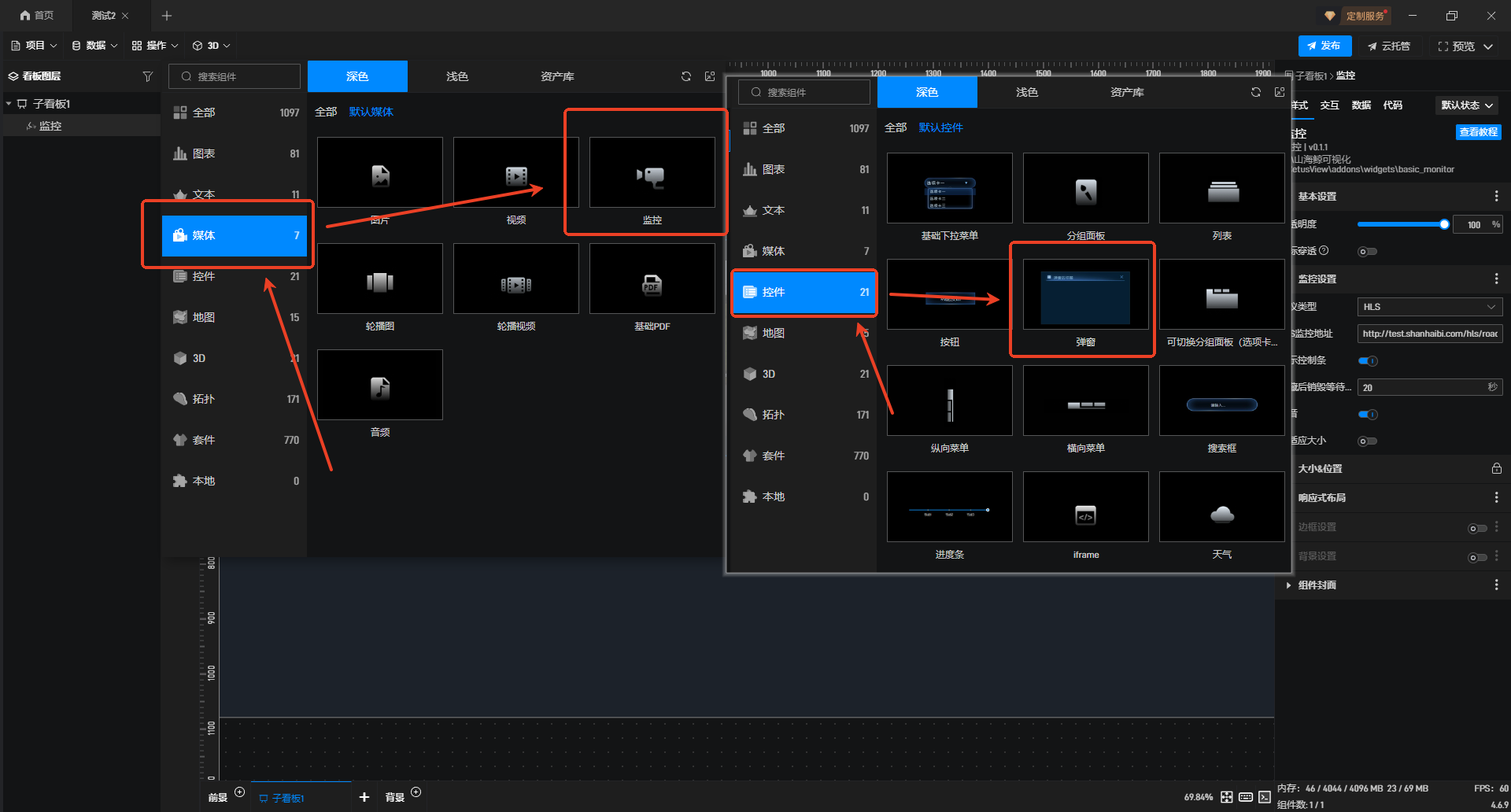This screenshot has height=812, width=1511.
Task: Add the iframe widget
Action: 1085,507
